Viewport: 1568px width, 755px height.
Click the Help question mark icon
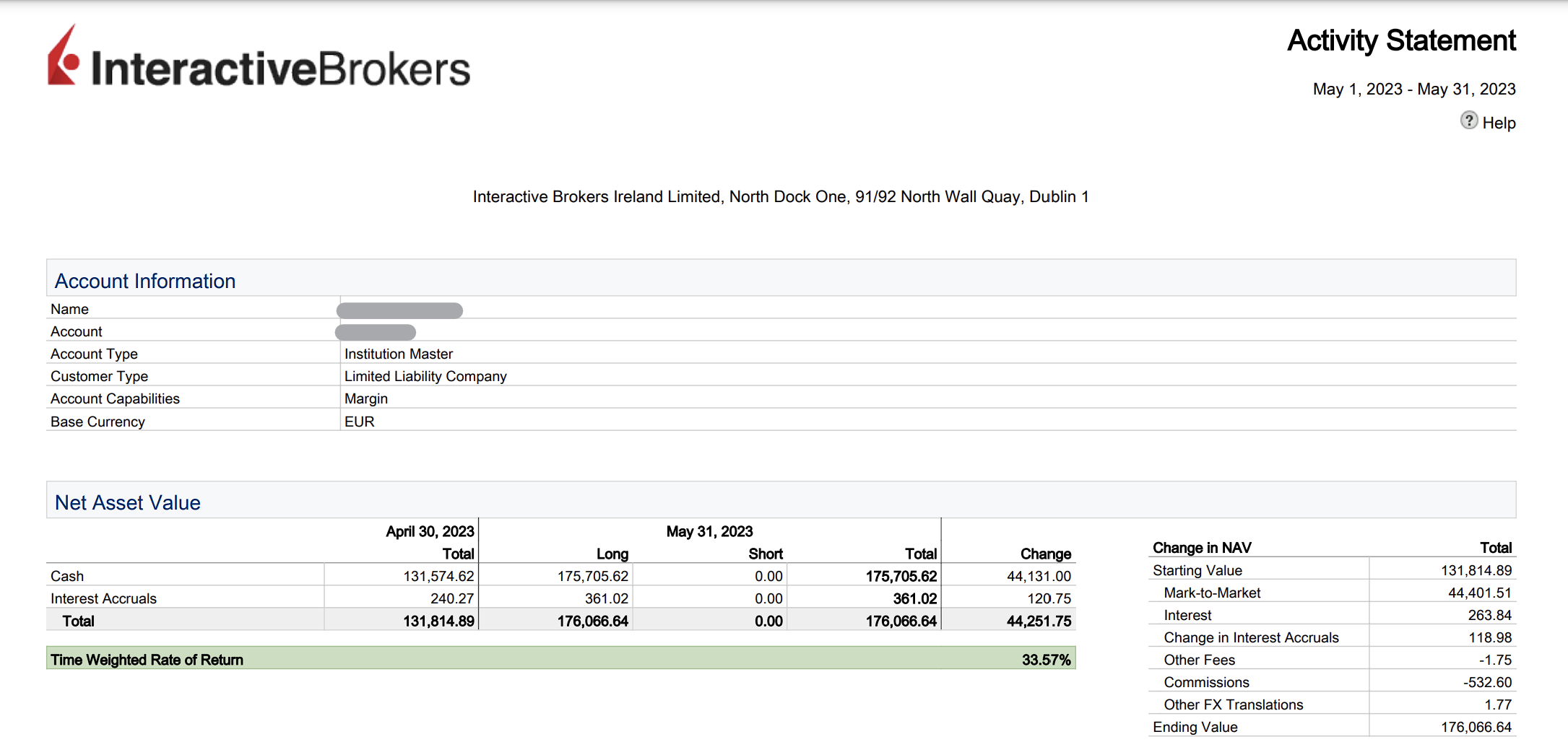point(1468,121)
